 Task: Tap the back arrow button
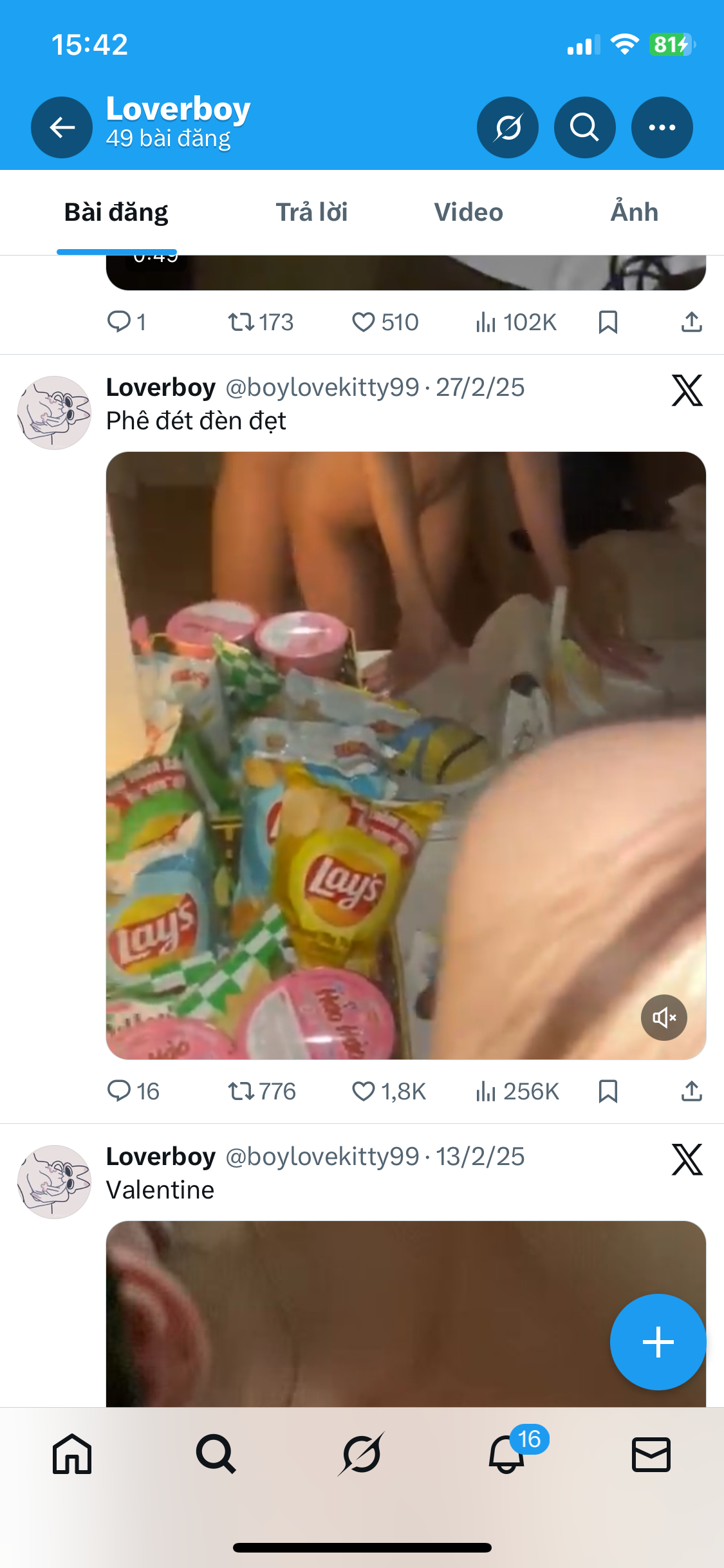pyautogui.click(x=62, y=127)
